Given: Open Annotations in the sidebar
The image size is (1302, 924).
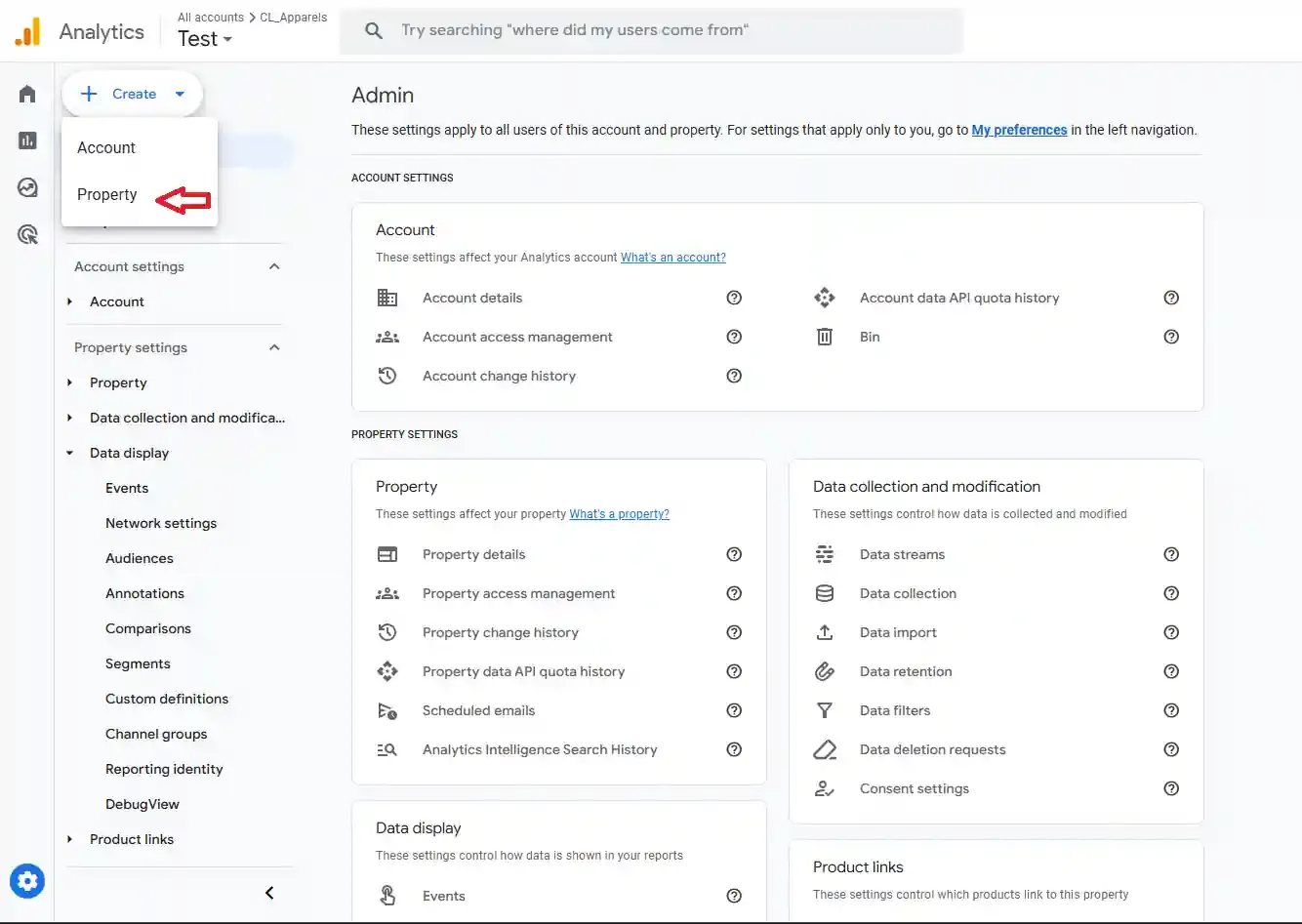Looking at the screenshot, I should 144,593.
